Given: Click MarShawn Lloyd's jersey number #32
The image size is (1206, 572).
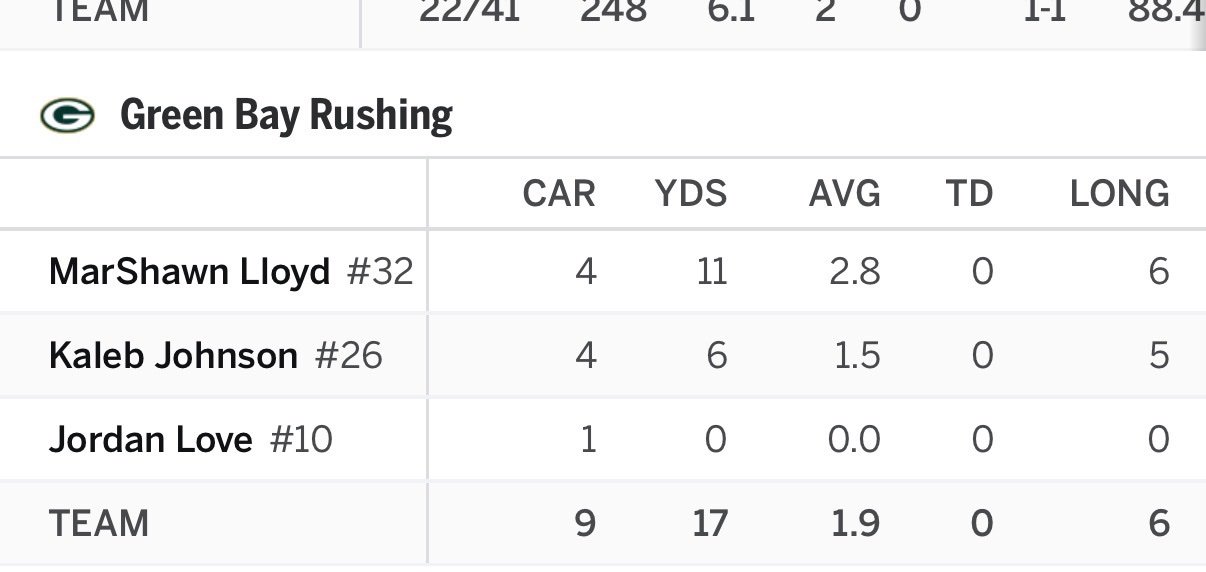Looking at the screenshot, I should pos(380,271).
